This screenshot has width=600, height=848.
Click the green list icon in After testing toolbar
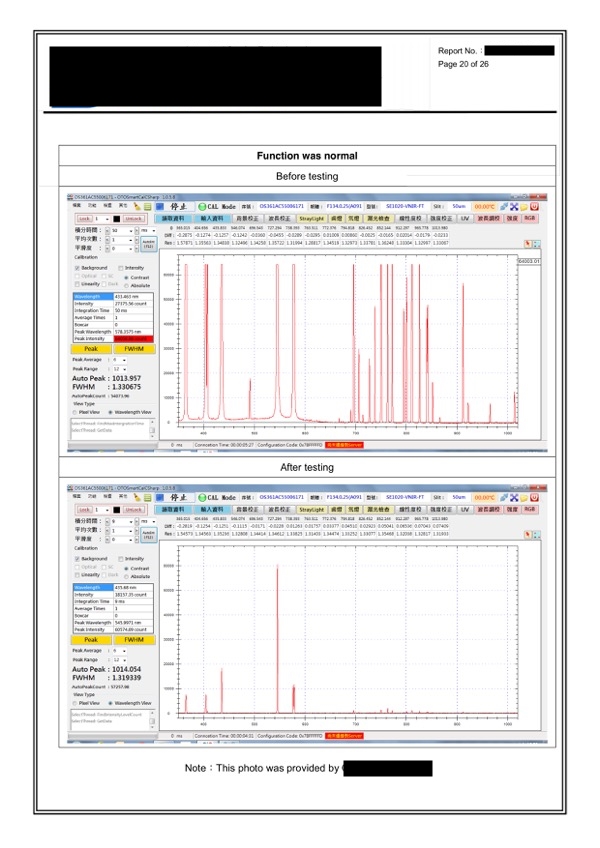147,497
